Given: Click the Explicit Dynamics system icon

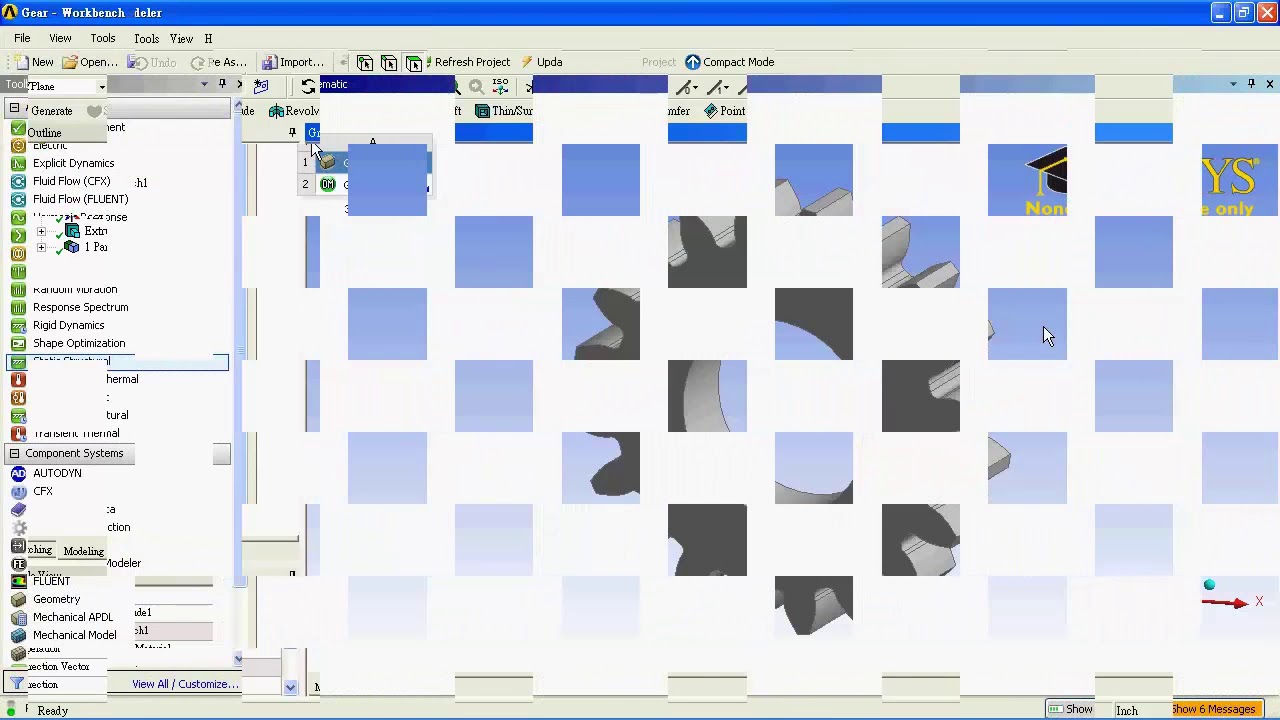Looking at the screenshot, I should pos(18,163).
